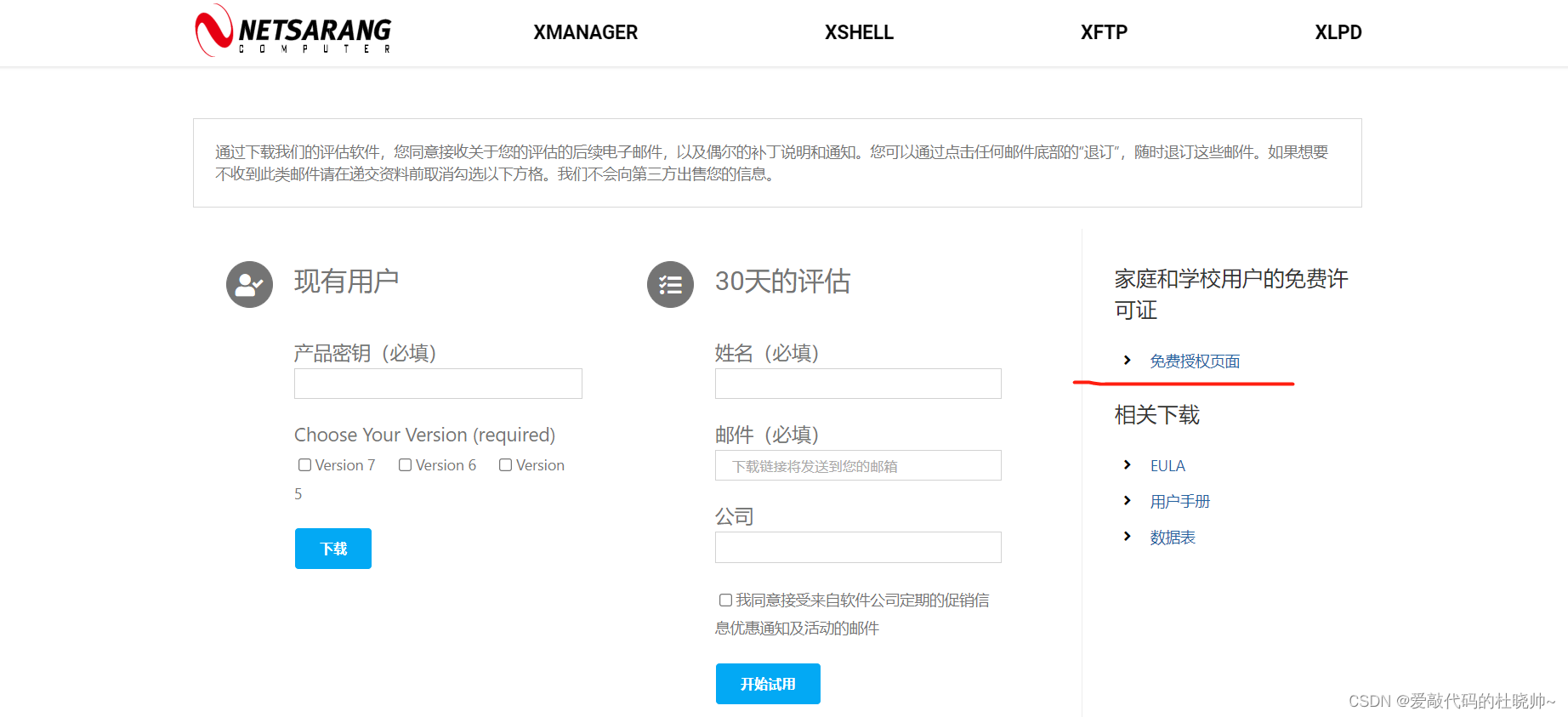
Task: Click the NetSarang Computer logo
Action: (x=293, y=31)
